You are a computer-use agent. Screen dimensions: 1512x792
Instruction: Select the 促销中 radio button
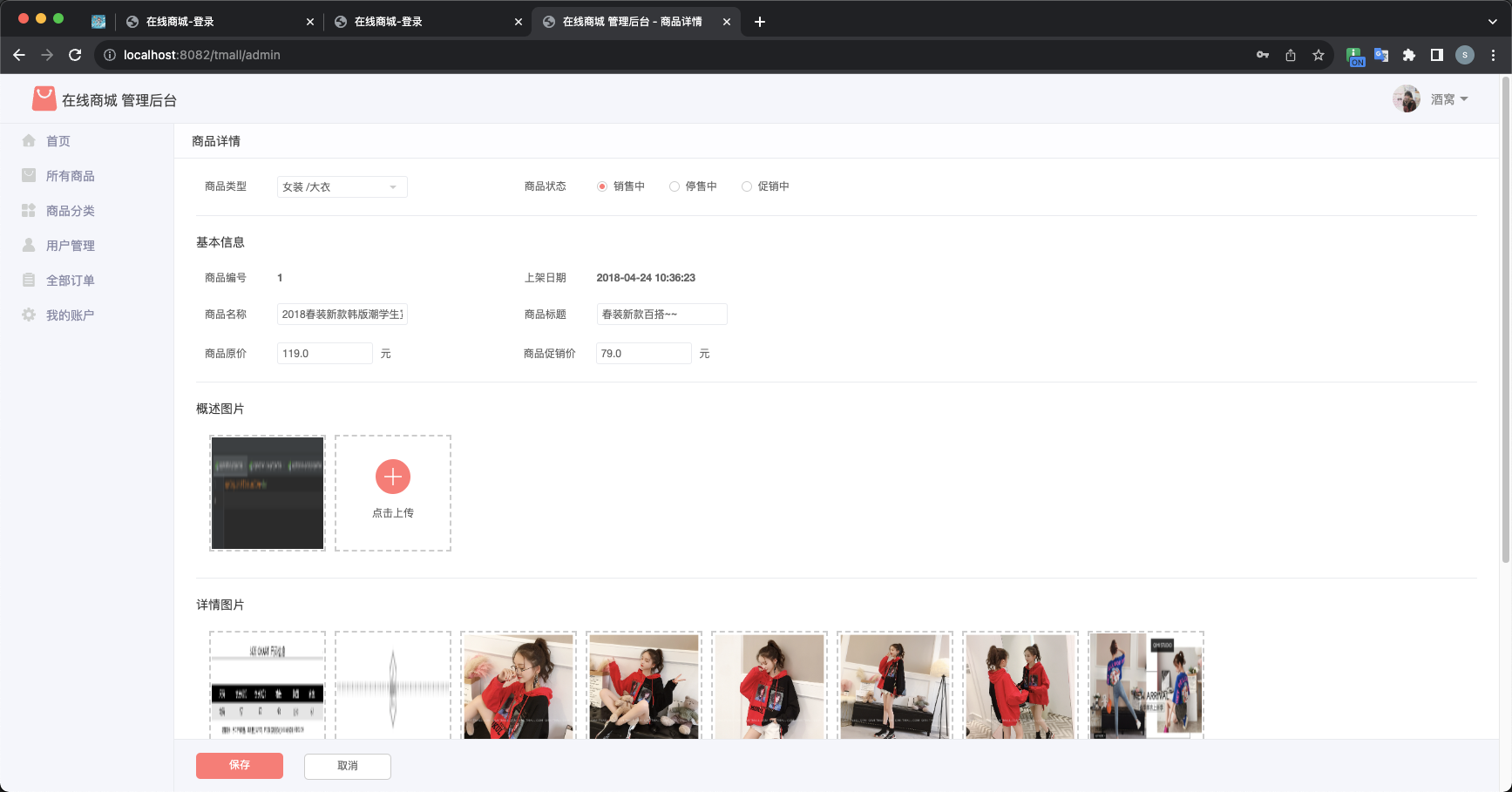(x=746, y=186)
